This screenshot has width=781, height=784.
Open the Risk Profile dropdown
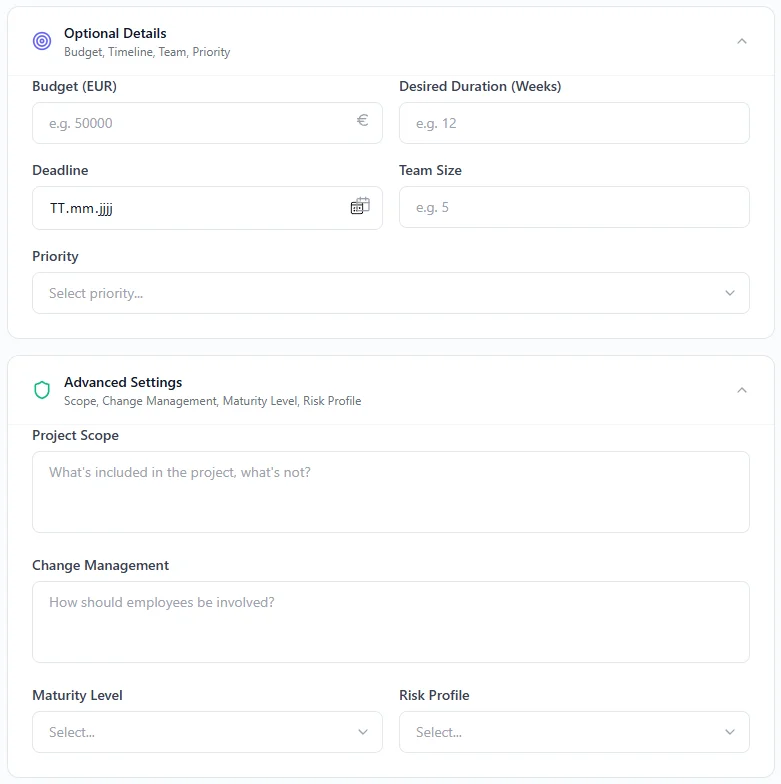[x=574, y=732]
